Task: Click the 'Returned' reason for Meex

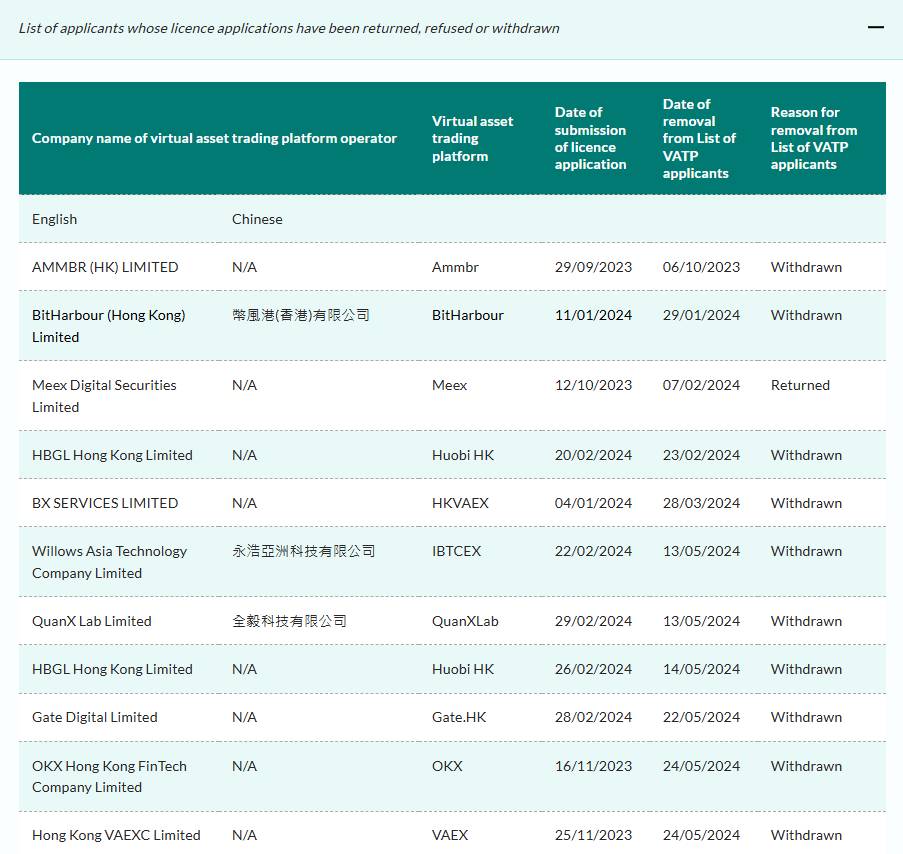Action: tap(800, 385)
